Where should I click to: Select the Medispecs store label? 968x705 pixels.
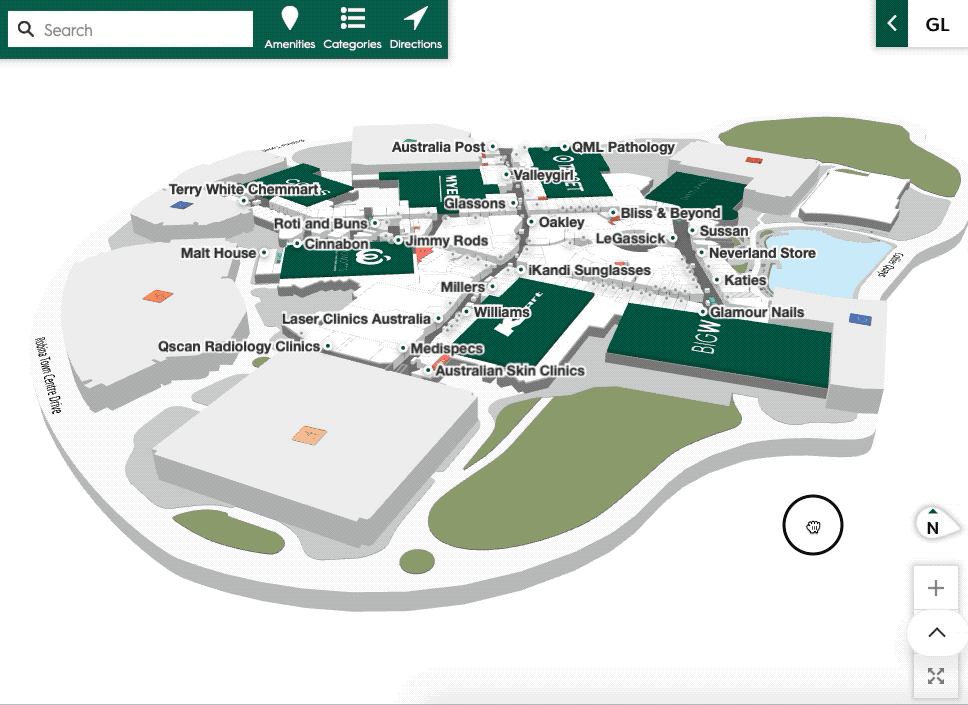[x=447, y=348]
